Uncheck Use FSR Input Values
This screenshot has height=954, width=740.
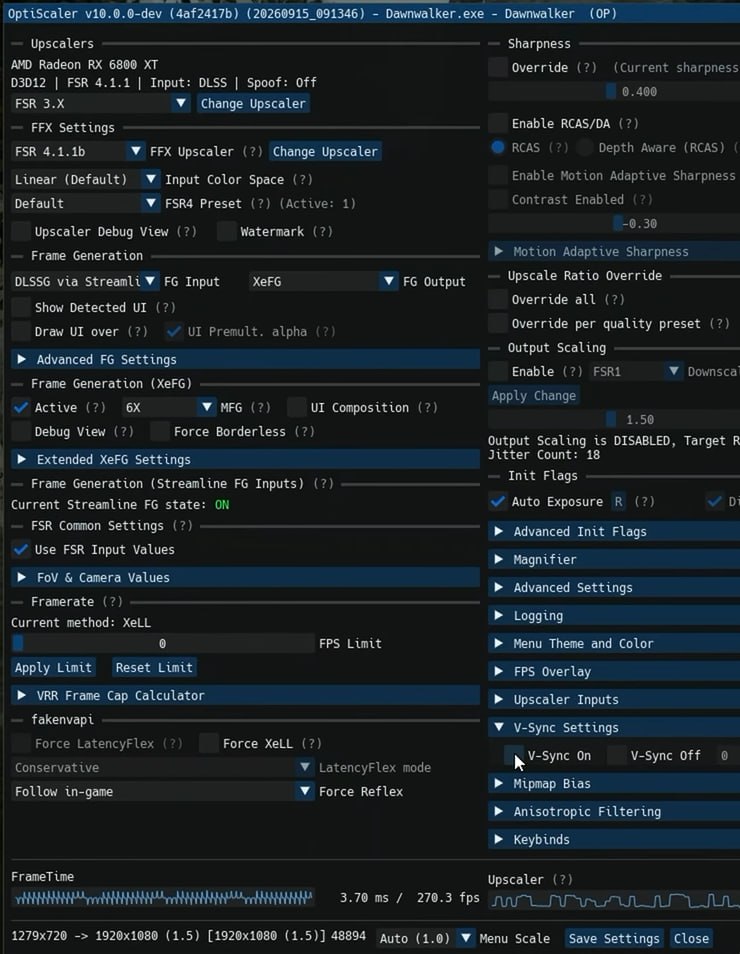(21, 549)
